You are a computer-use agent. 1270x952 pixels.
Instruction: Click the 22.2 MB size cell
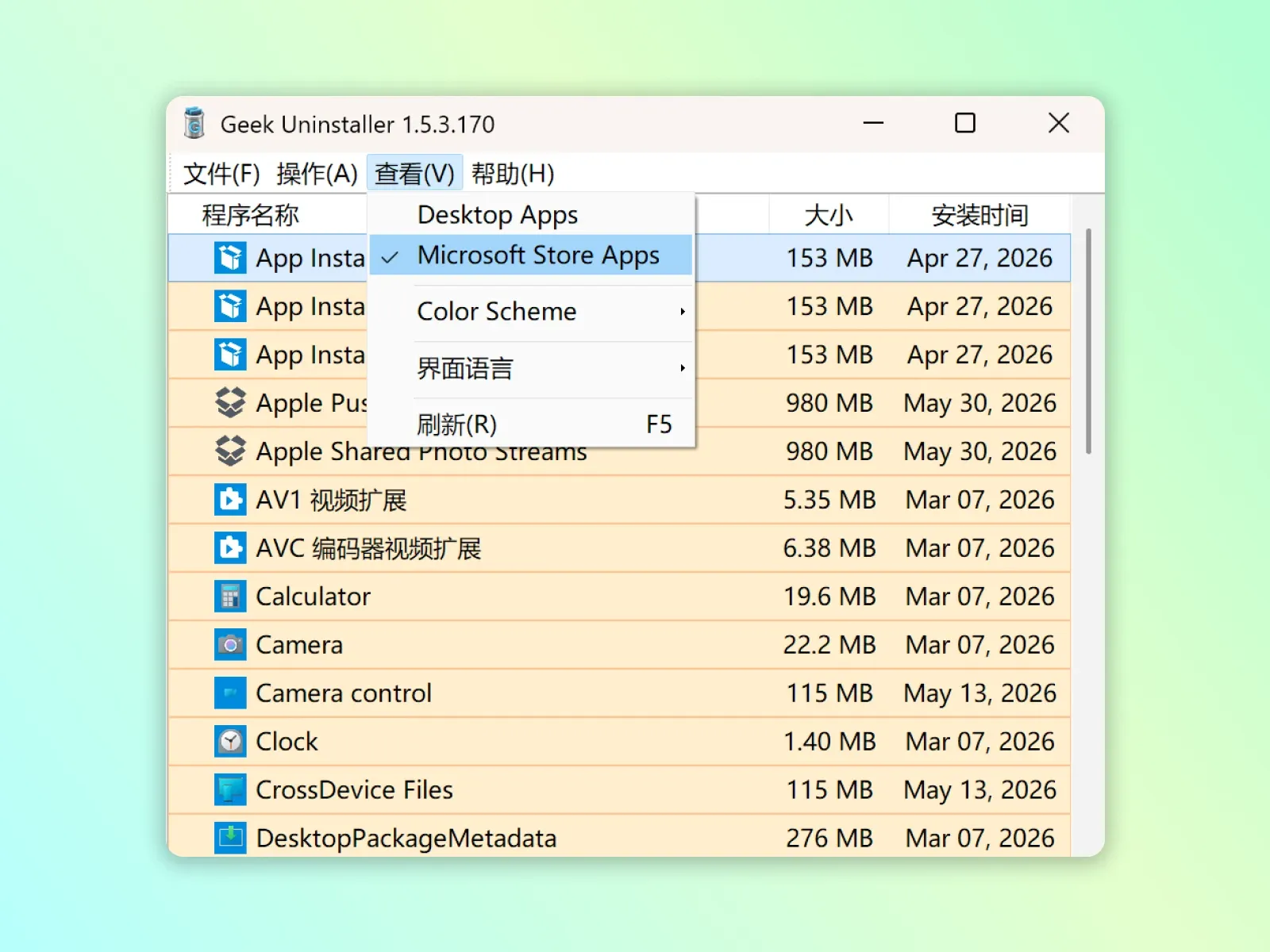(x=829, y=645)
